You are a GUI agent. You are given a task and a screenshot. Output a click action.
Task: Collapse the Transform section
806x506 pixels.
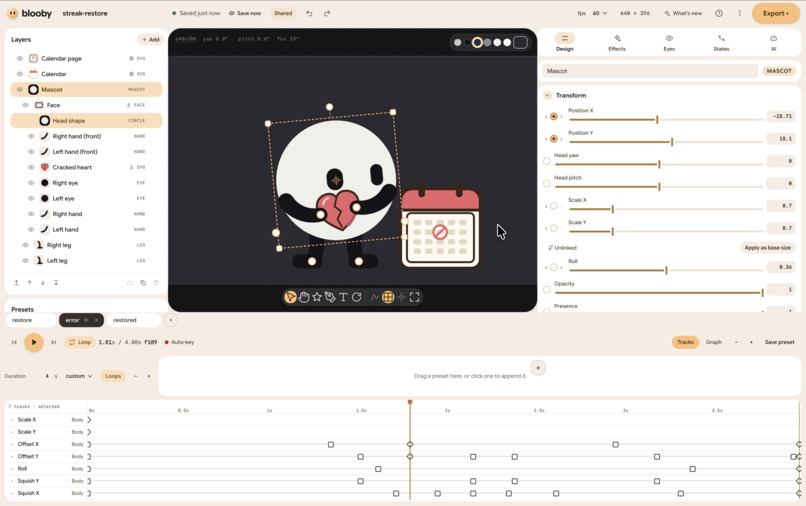547,95
